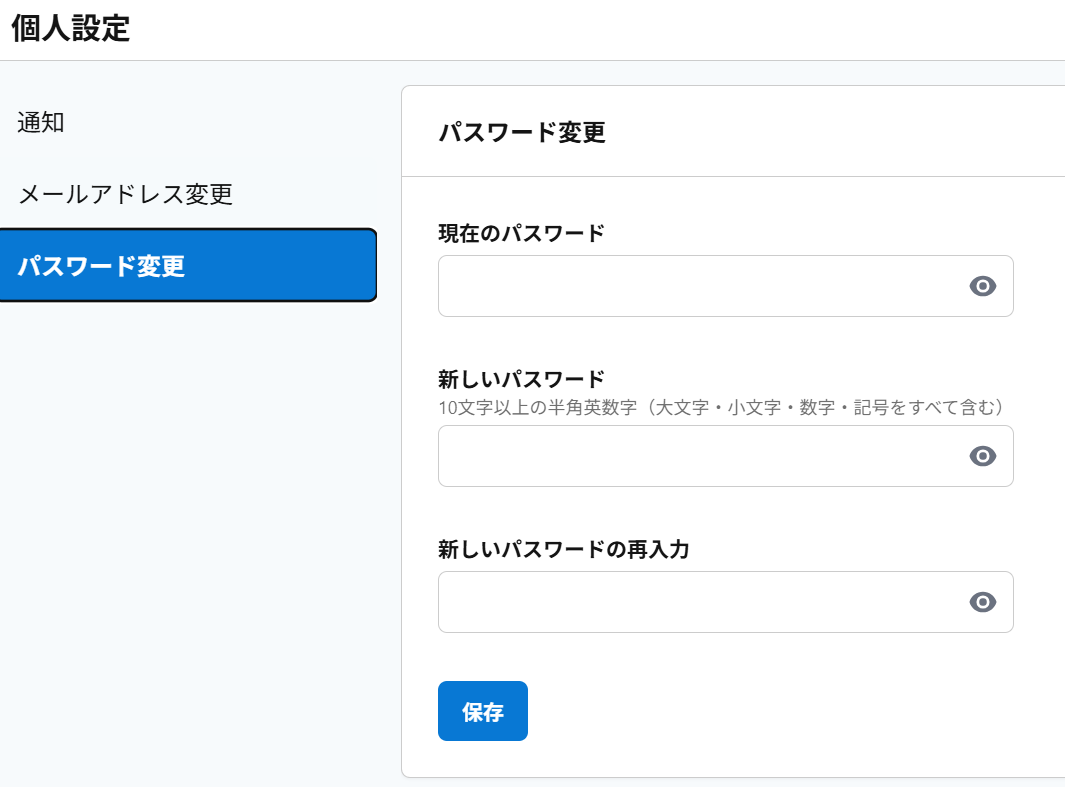Open the 通知 settings section
Screen dimensions: 1065x787
tap(41, 123)
